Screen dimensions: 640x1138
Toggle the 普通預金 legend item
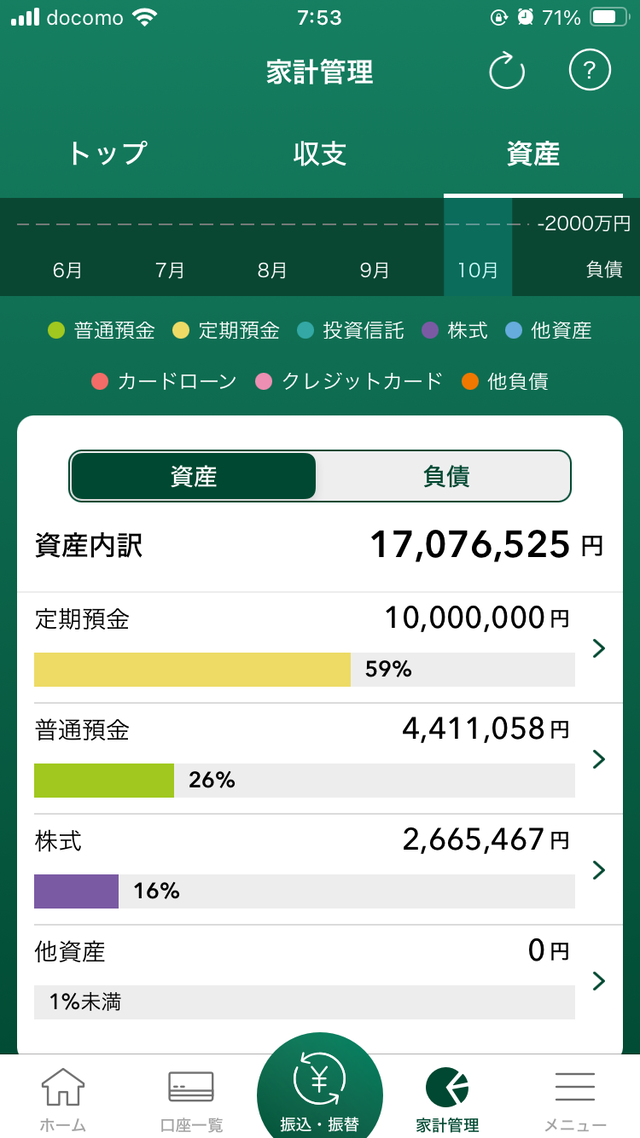(x=102, y=331)
